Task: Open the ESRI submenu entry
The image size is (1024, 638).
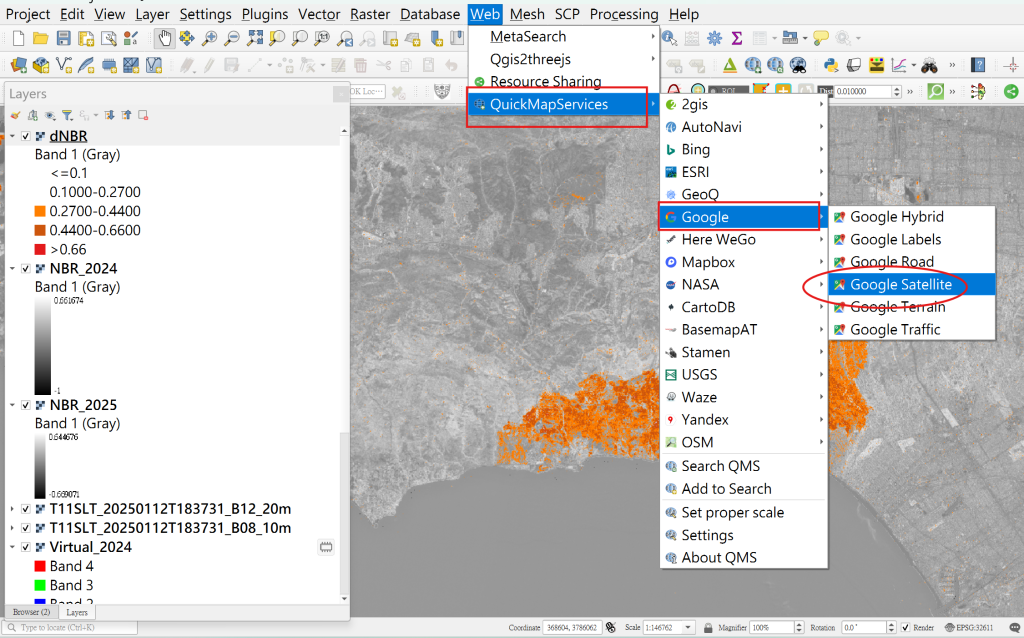Action: point(744,172)
